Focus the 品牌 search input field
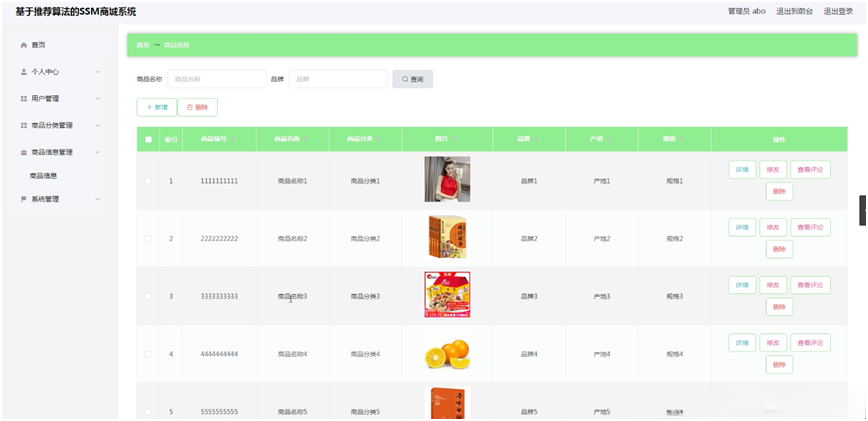 338,79
